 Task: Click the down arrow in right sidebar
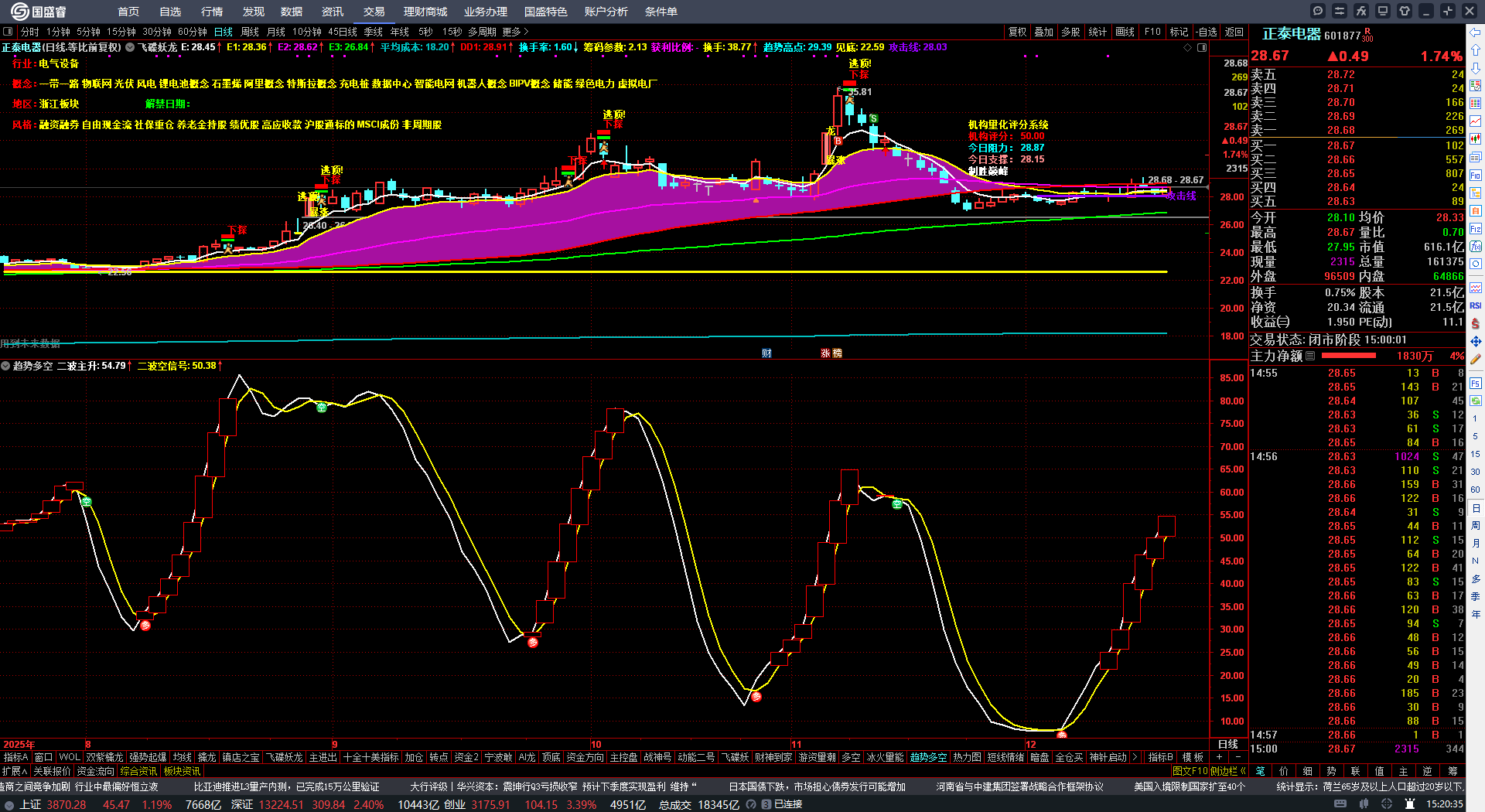pos(1476,68)
